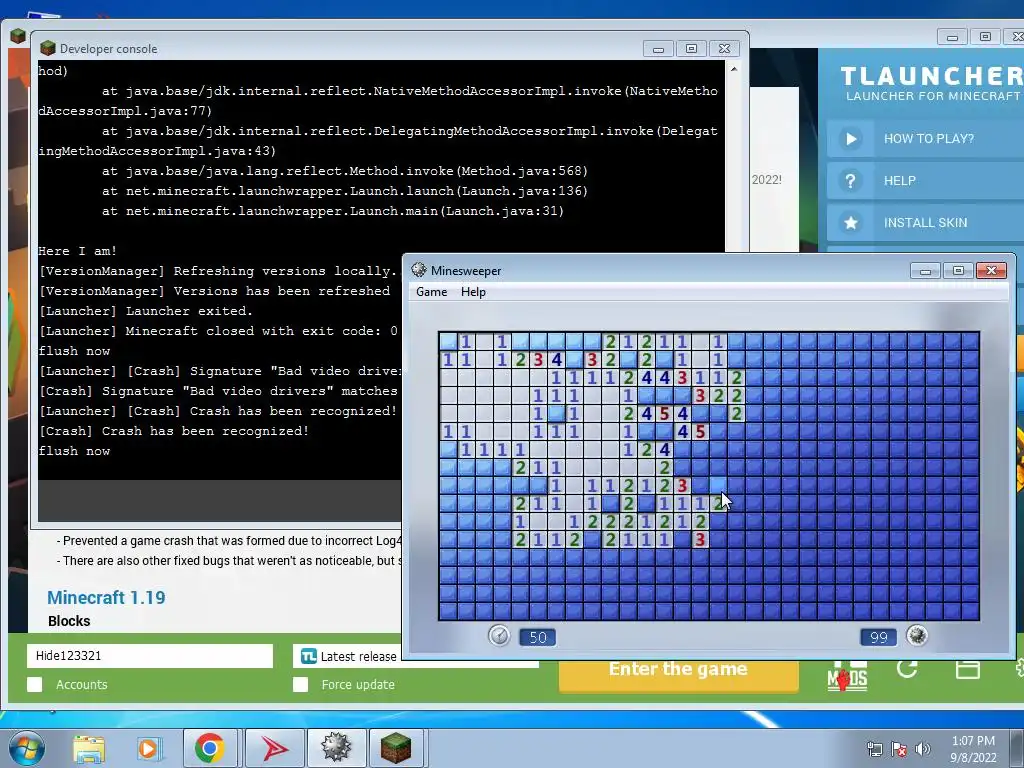Viewport: 1024px width, 768px height.
Task: Click the Minesweeper title bar icon
Action: pyautogui.click(x=419, y=270)
